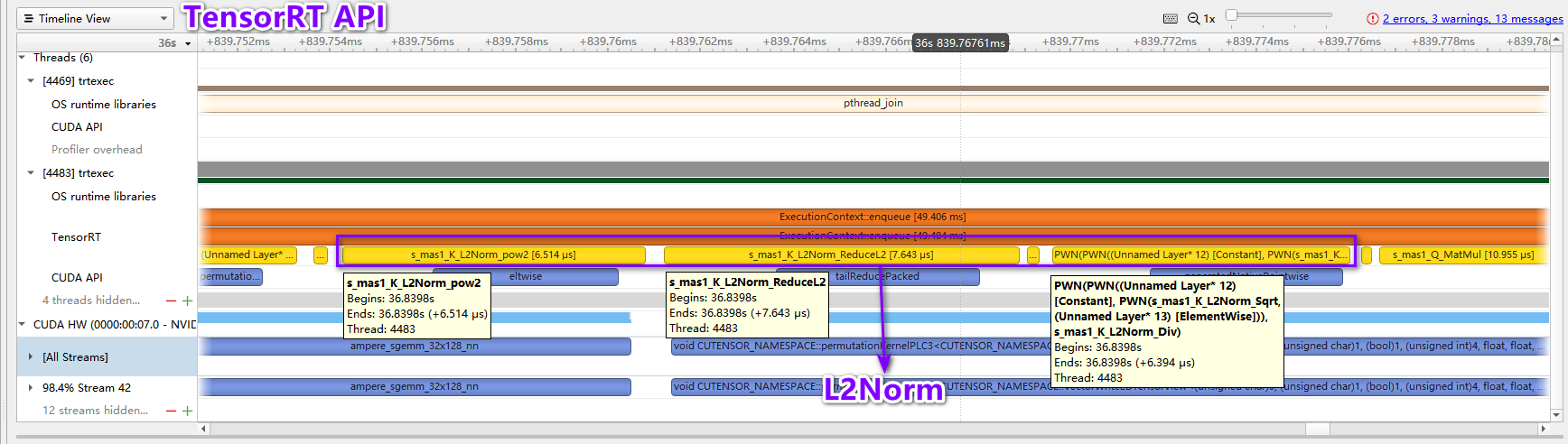Click horizontal scrollbar left arrow
This screenshot has height=444, width=1568.
203,429
